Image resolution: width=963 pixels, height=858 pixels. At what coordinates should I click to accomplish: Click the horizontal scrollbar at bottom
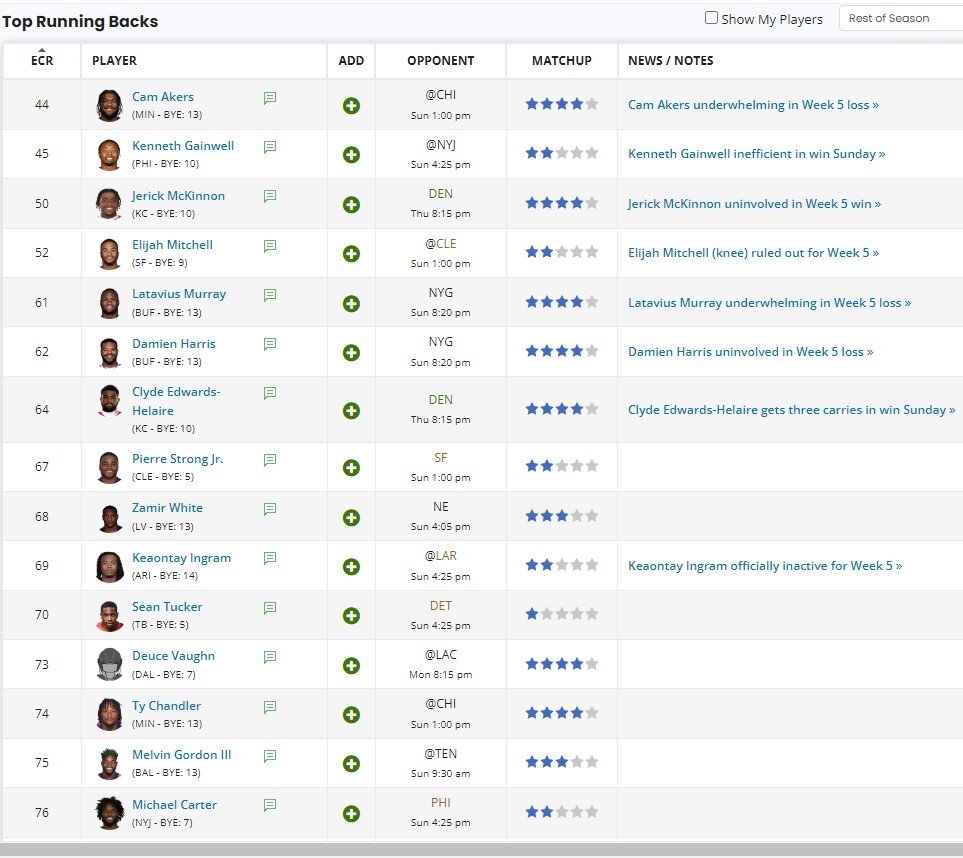coord(480,849)
